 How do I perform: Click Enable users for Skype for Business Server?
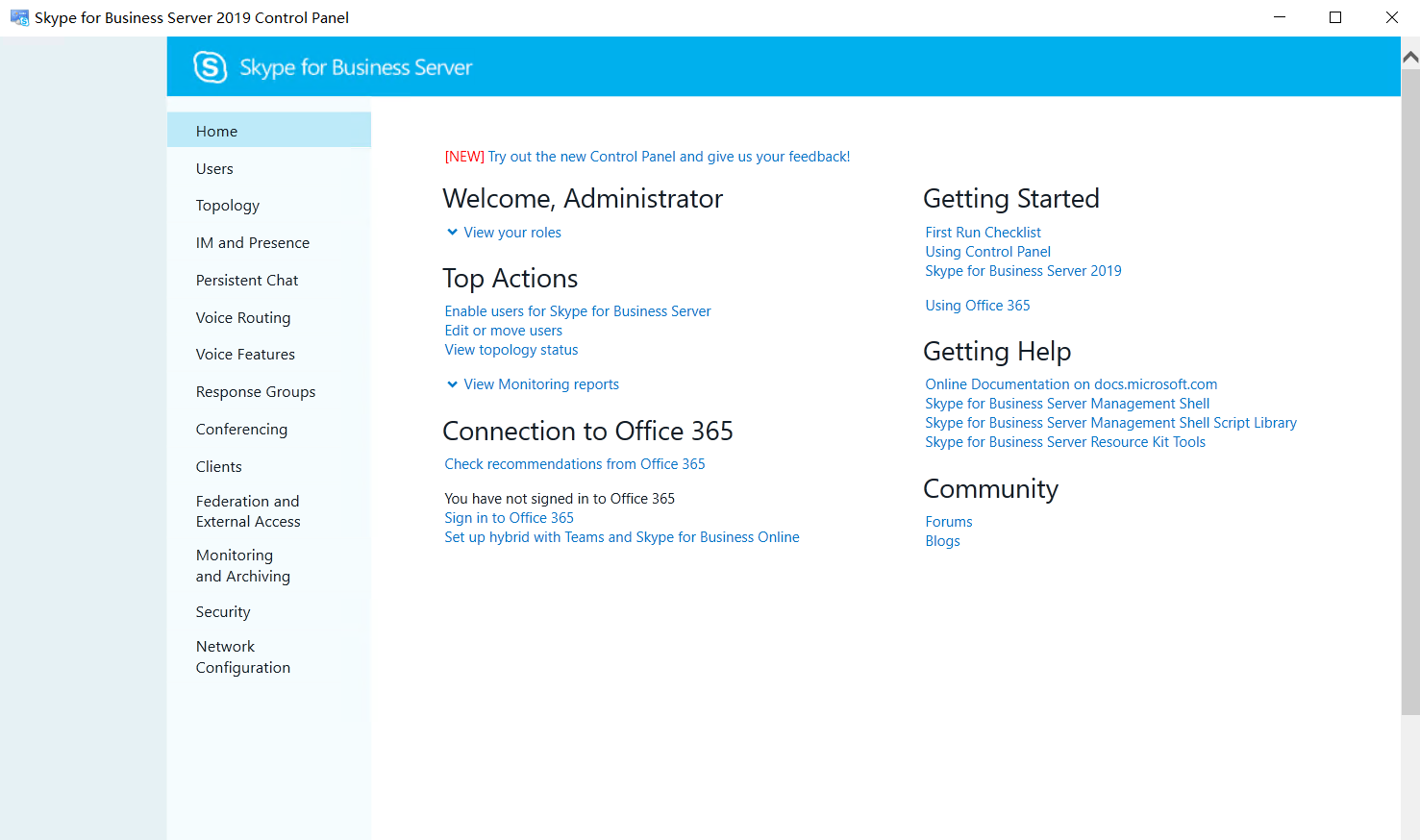click(578, 311)
